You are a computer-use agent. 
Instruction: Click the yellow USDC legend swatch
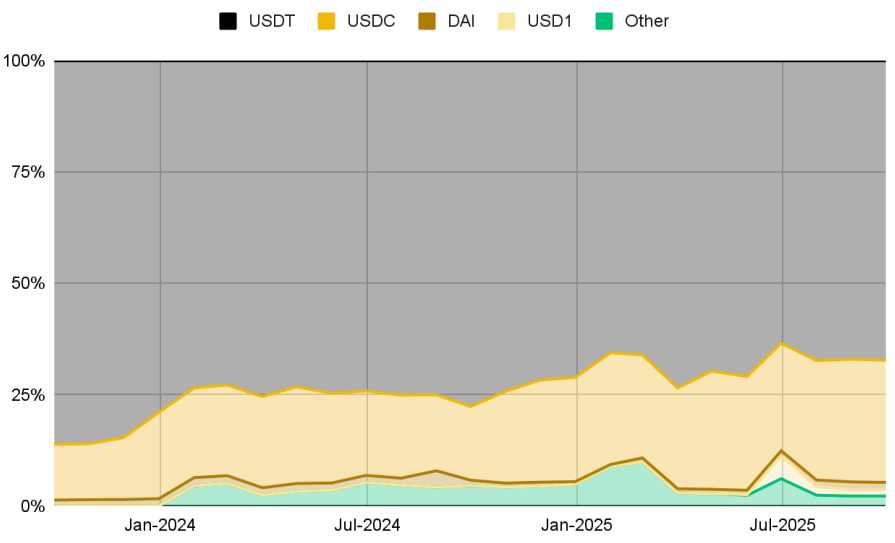point(325,21)
